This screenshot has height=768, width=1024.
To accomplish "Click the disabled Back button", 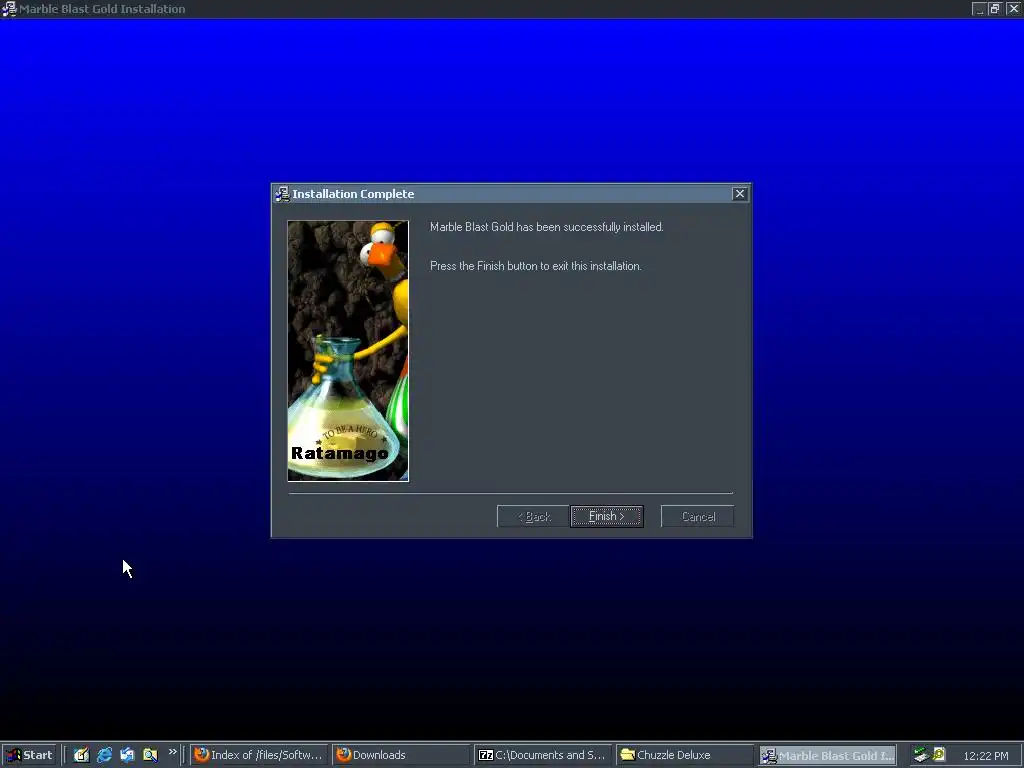I will (x=533, y=517).
